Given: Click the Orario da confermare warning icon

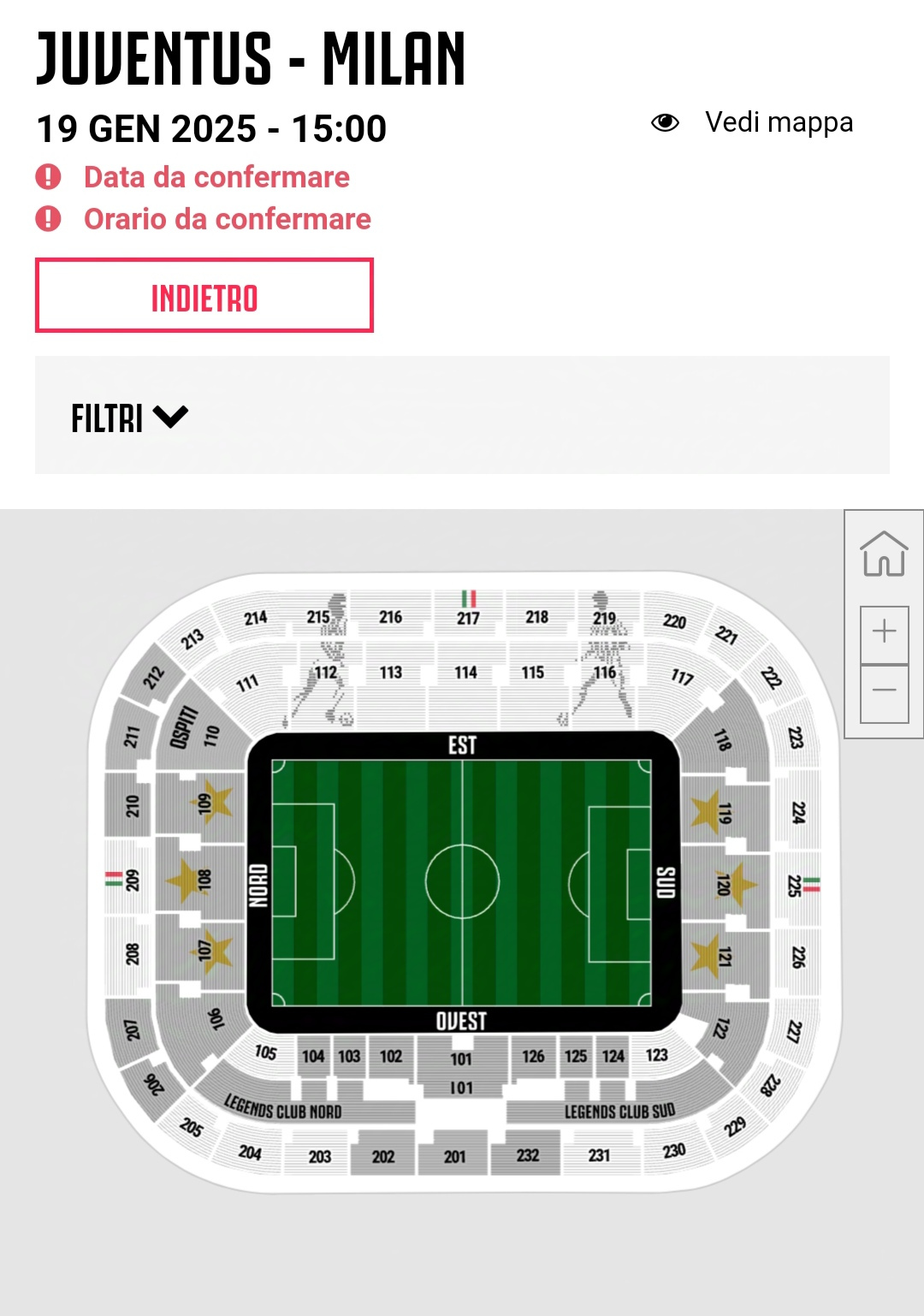Looking at the screenshot, I should pos(48,219).
